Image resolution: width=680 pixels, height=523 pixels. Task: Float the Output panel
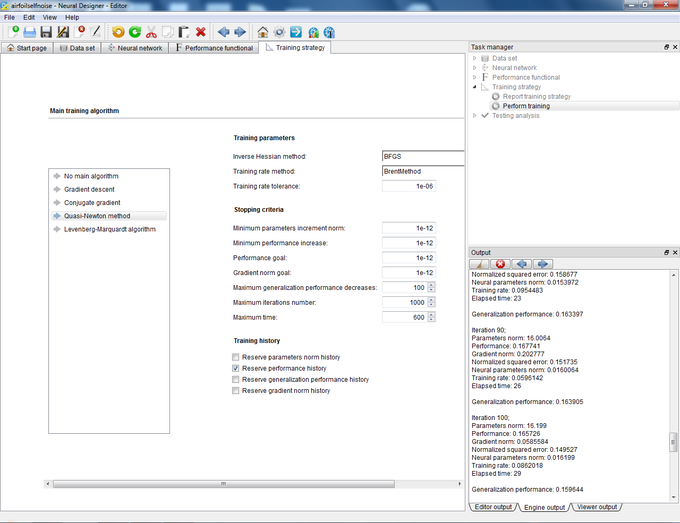(x=667, y=252)
